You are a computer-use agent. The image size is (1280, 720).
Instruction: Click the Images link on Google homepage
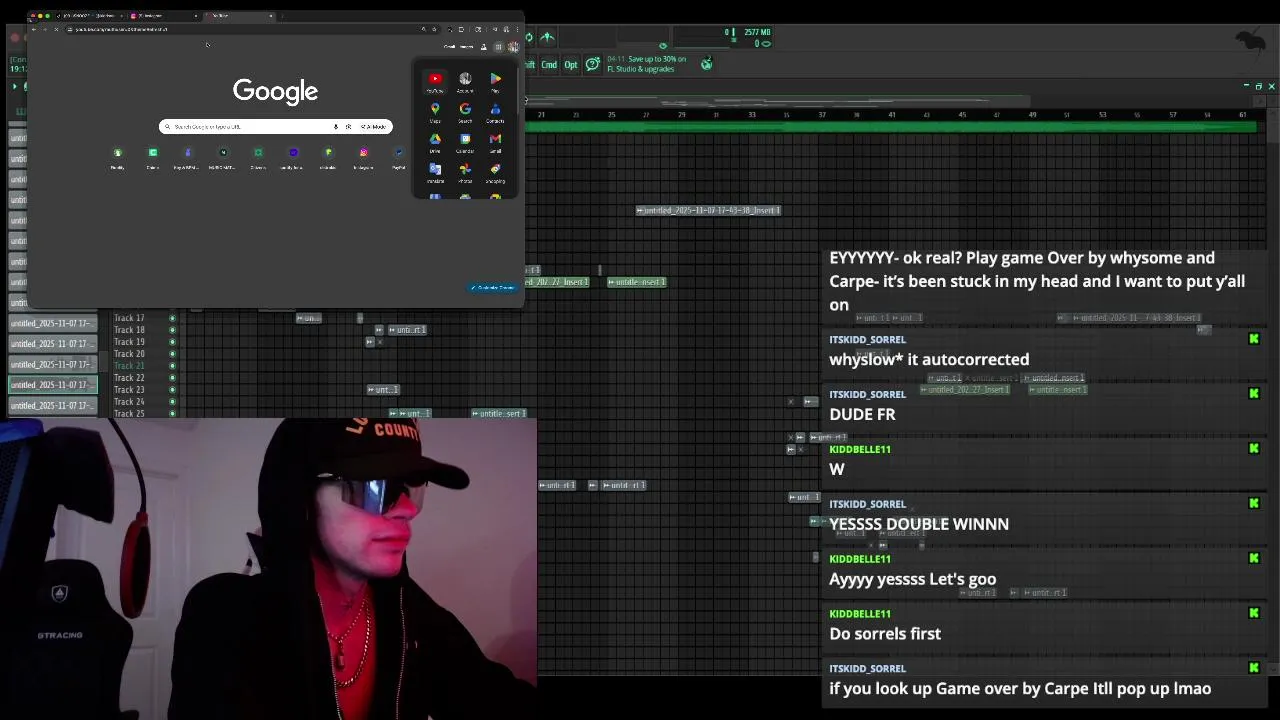(x=467, y=47)
